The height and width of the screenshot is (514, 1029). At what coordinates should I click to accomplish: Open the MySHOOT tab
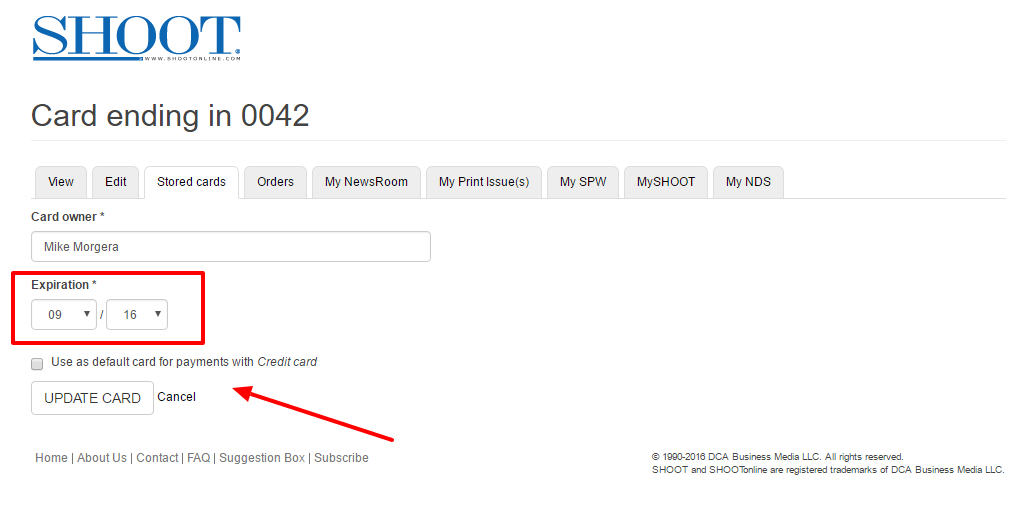(x=665, y=182)
